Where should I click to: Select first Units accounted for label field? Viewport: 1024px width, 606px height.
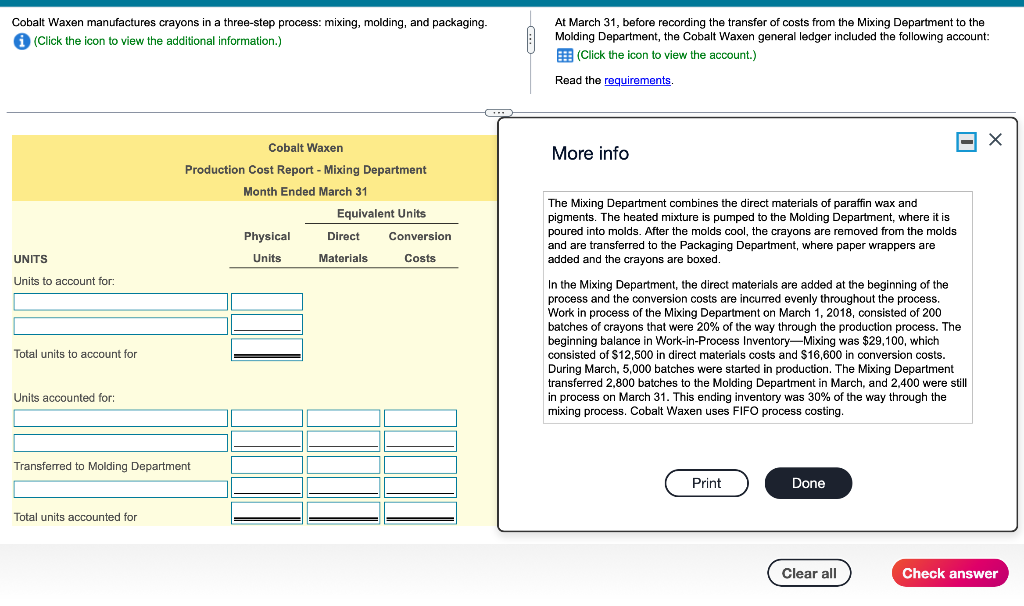pyautogui.click(x=121, y=418)
